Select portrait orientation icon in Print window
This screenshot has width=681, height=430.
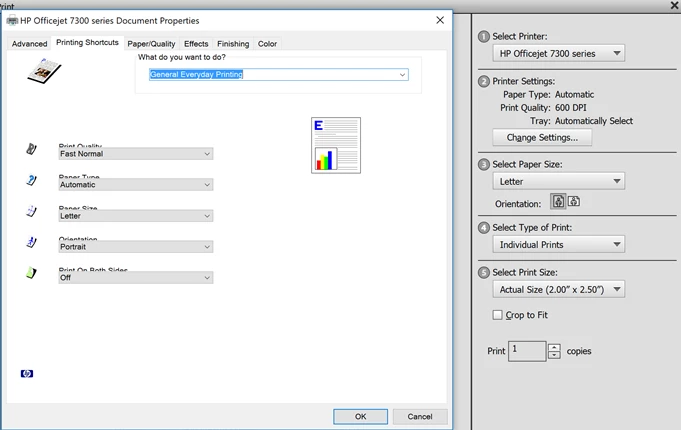(x=559, y=202)
